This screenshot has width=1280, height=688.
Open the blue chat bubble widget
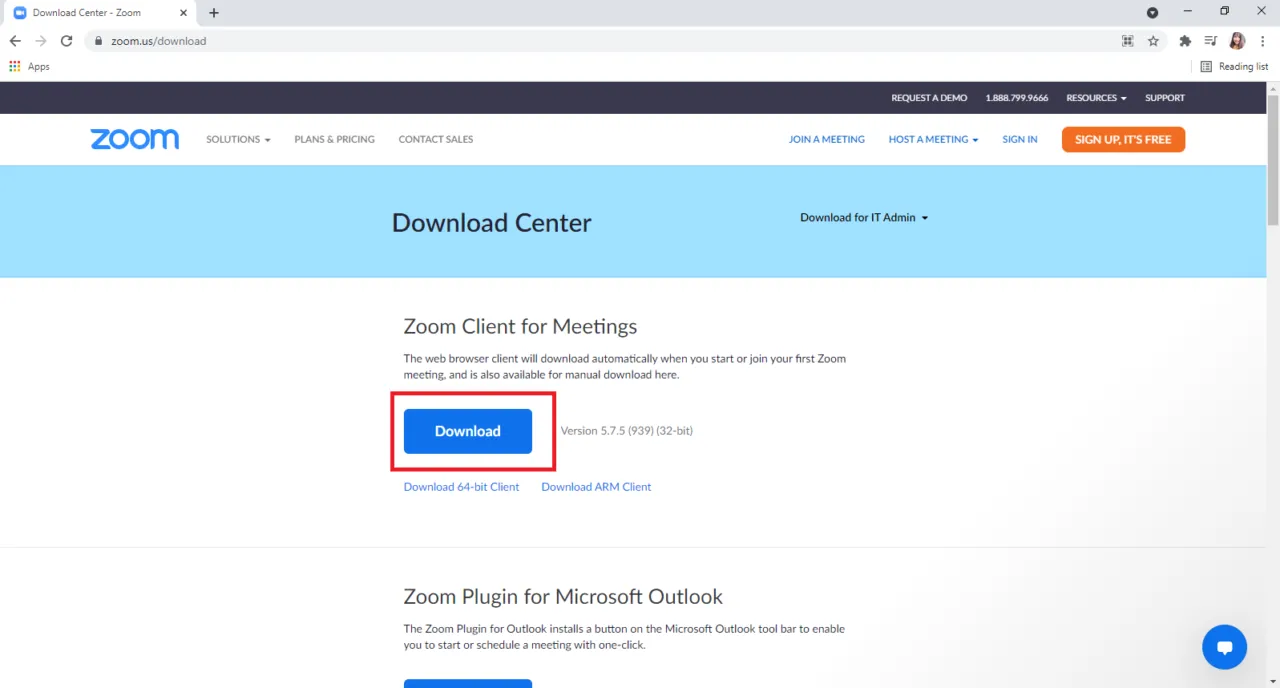1224,647
